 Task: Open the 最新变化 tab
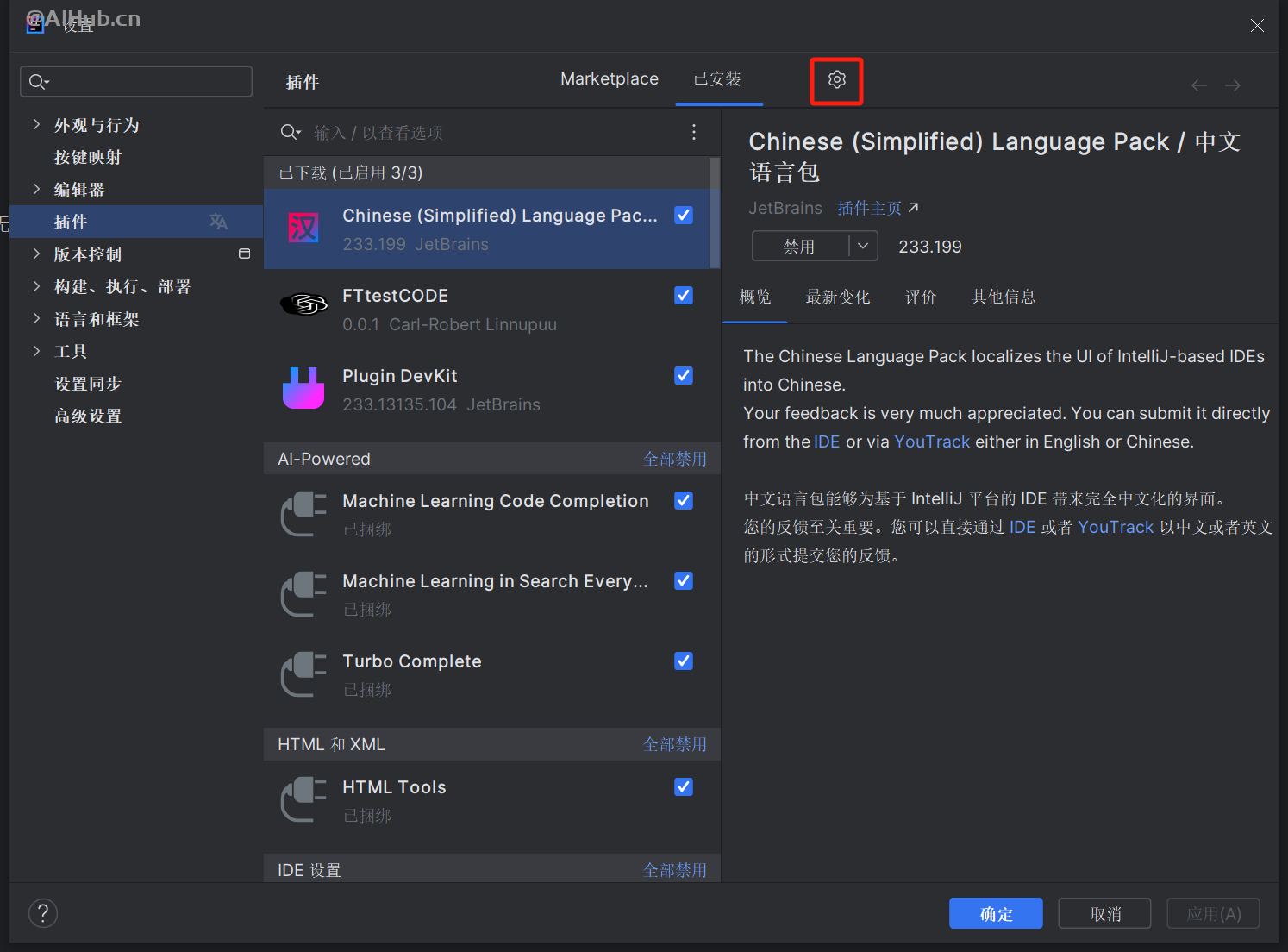[838, 297]
